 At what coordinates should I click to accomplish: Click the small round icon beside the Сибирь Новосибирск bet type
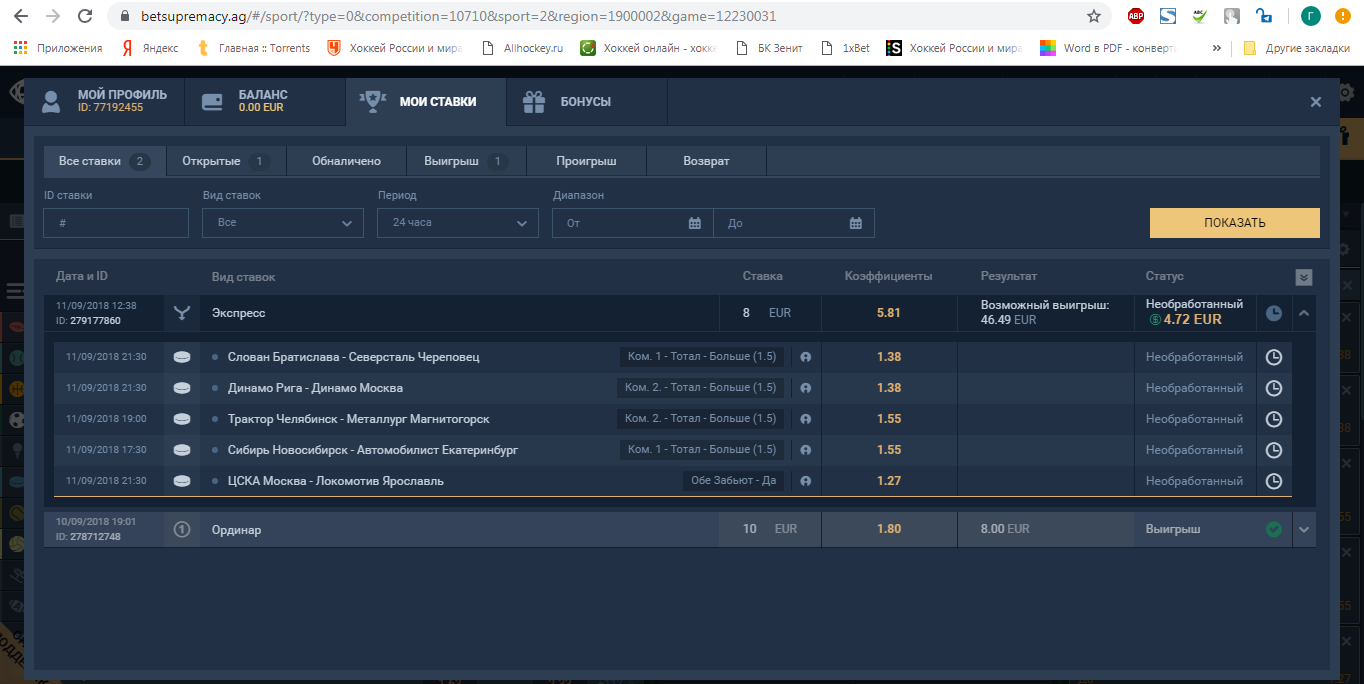(x=805, y=450)
